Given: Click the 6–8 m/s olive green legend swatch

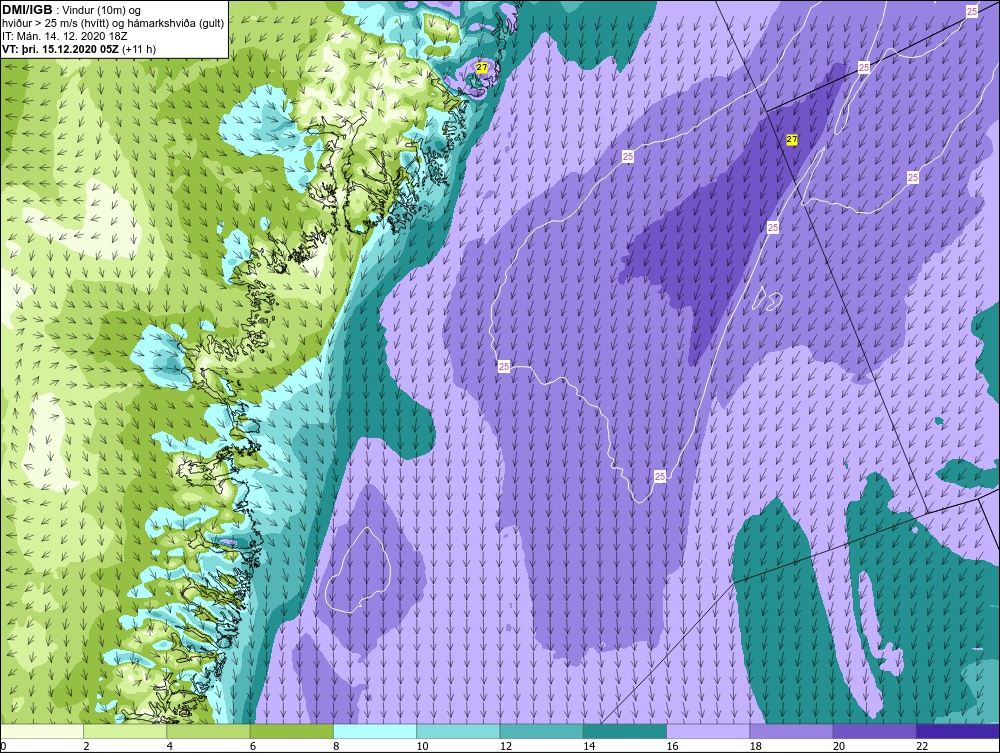Looking at the screenshot, I should tap(291, 731).
